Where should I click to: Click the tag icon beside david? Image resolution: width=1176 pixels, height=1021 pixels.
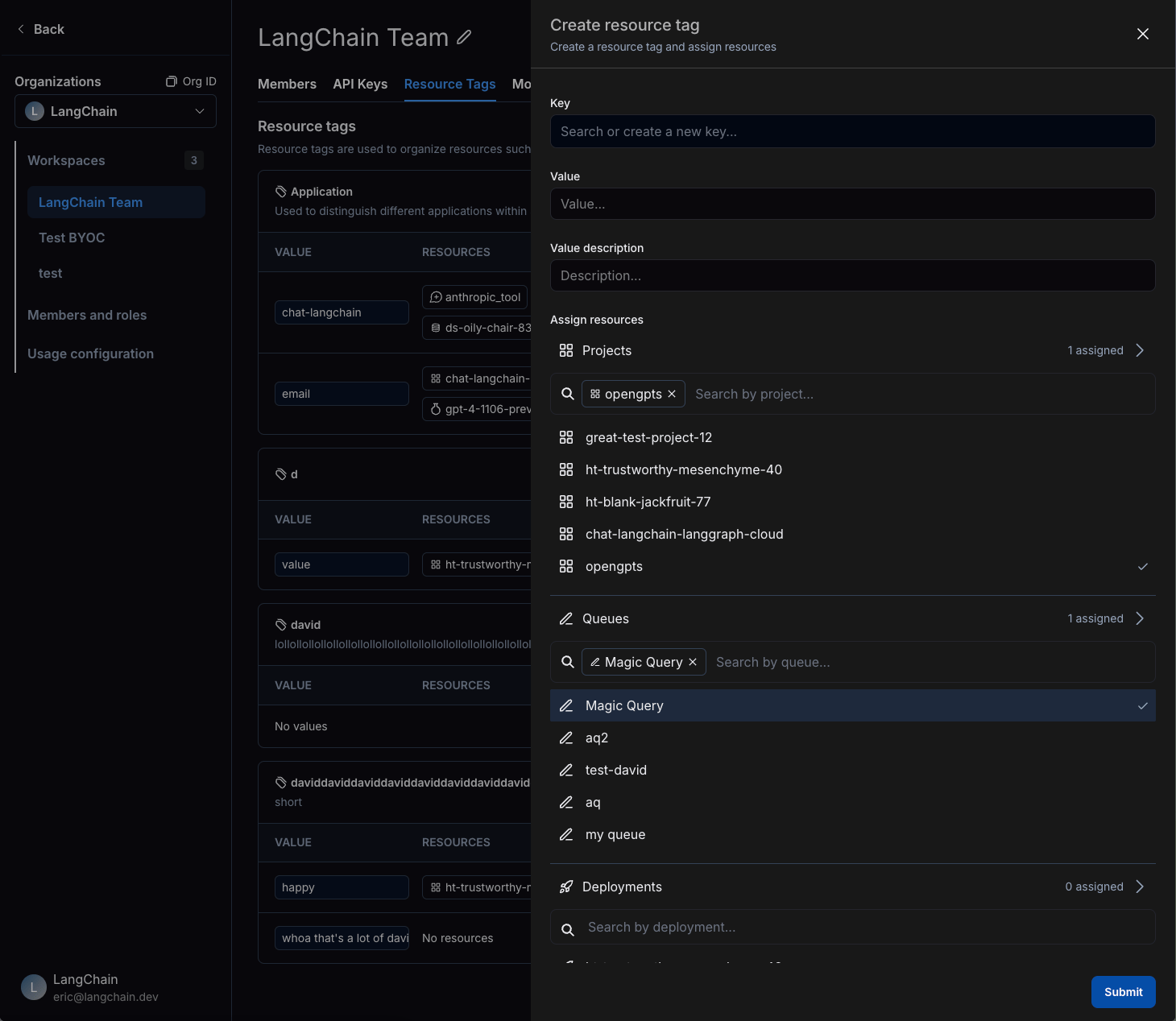coord(281,625)
